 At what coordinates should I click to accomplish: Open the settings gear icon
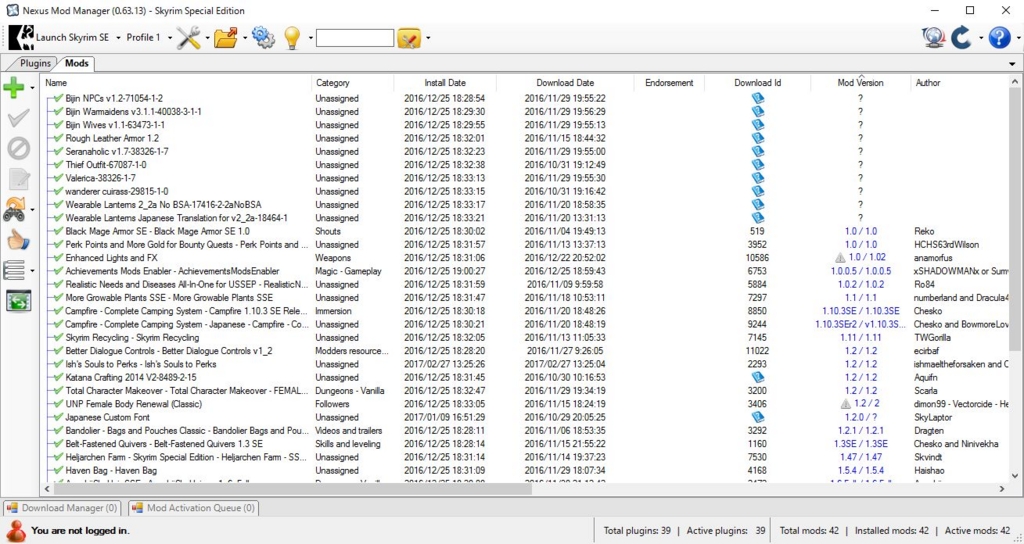[263, 37]
